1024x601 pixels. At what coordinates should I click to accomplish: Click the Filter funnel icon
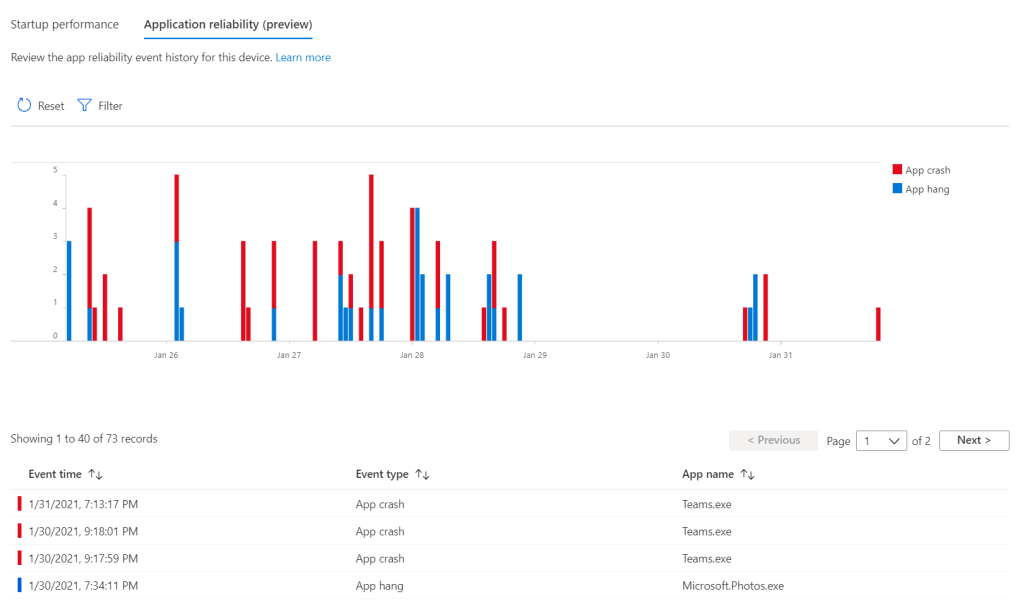(85, 105)
